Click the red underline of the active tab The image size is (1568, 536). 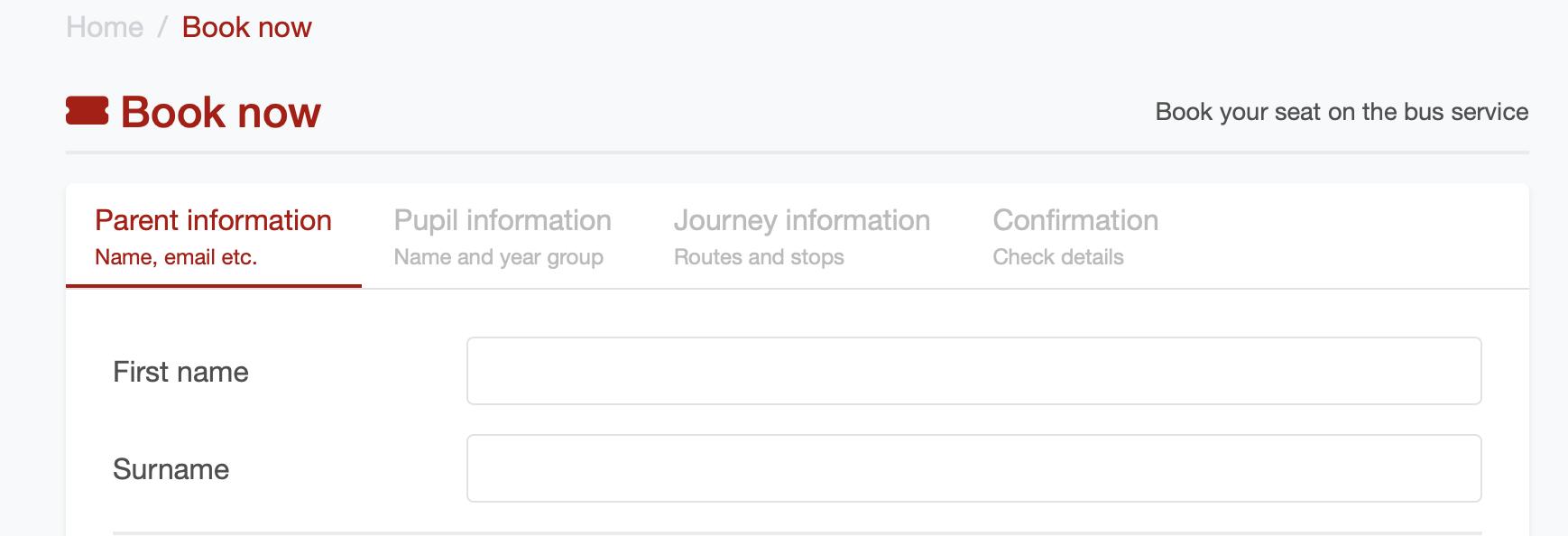coord(213,286)
